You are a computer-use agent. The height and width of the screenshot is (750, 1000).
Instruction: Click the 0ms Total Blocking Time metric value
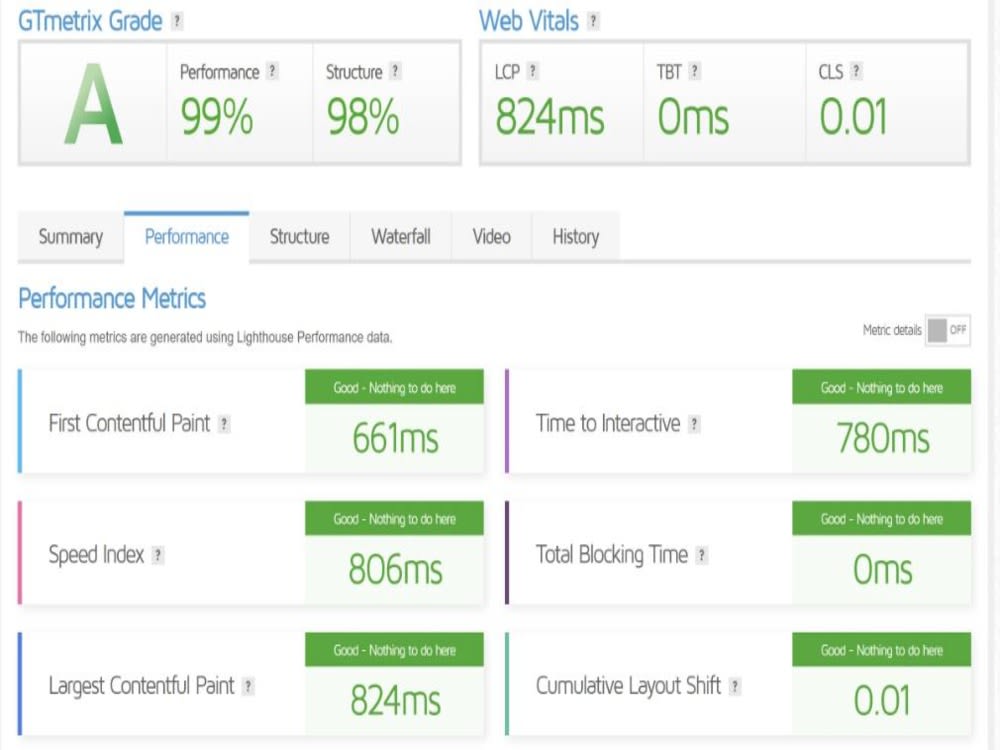click(883, 570)
